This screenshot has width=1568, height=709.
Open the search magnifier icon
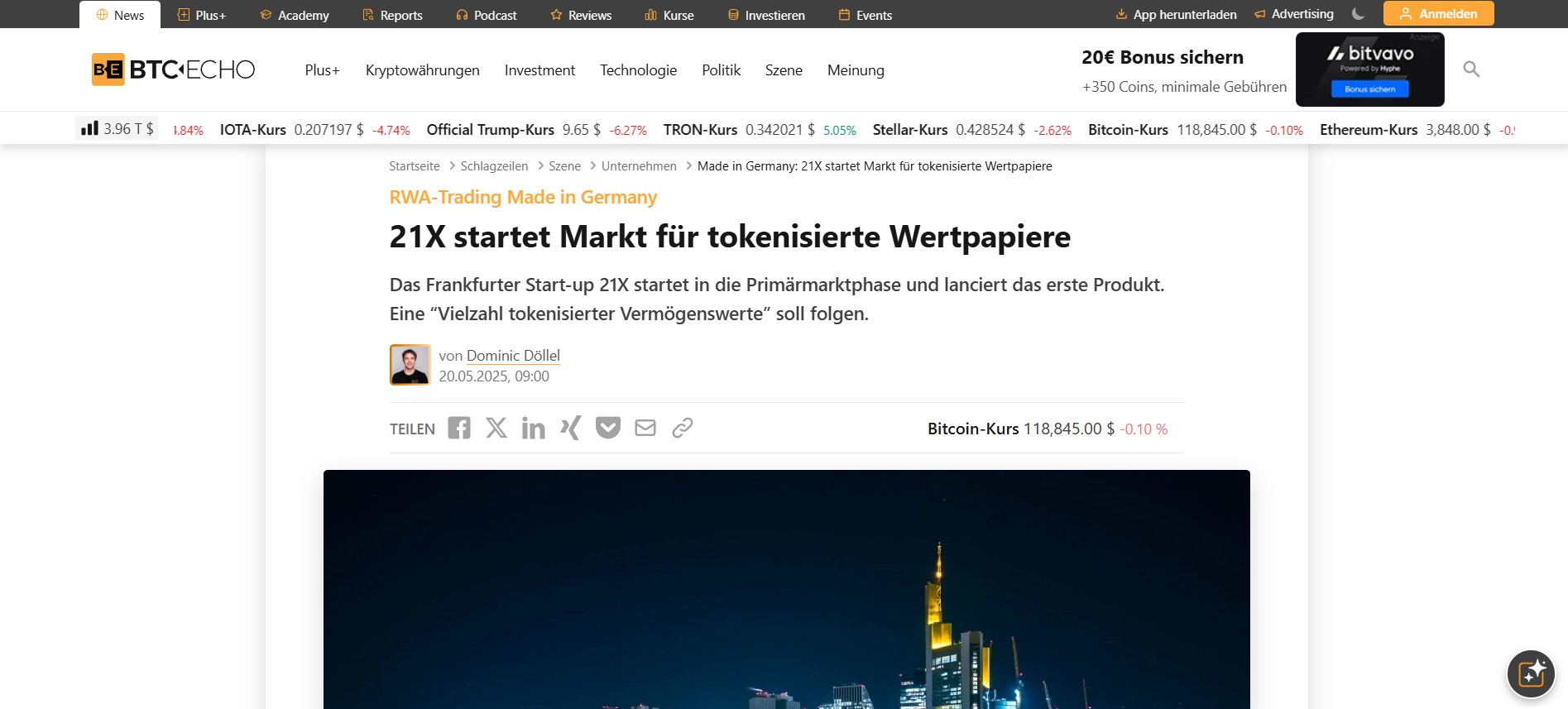click(x=1471, y=69)
